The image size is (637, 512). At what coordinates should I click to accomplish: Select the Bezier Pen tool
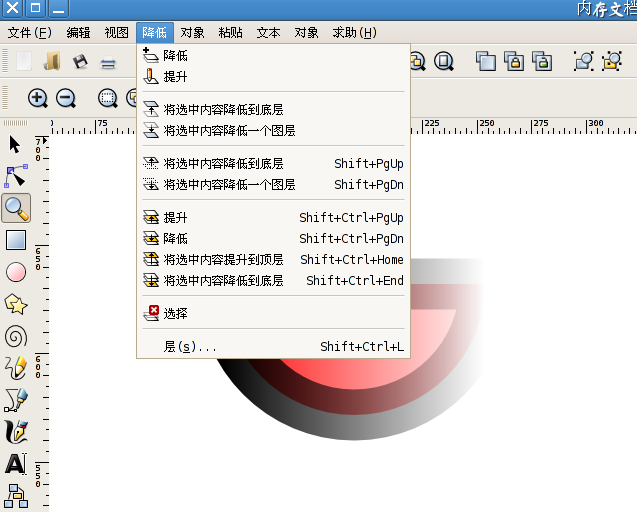tap(16, 400)
